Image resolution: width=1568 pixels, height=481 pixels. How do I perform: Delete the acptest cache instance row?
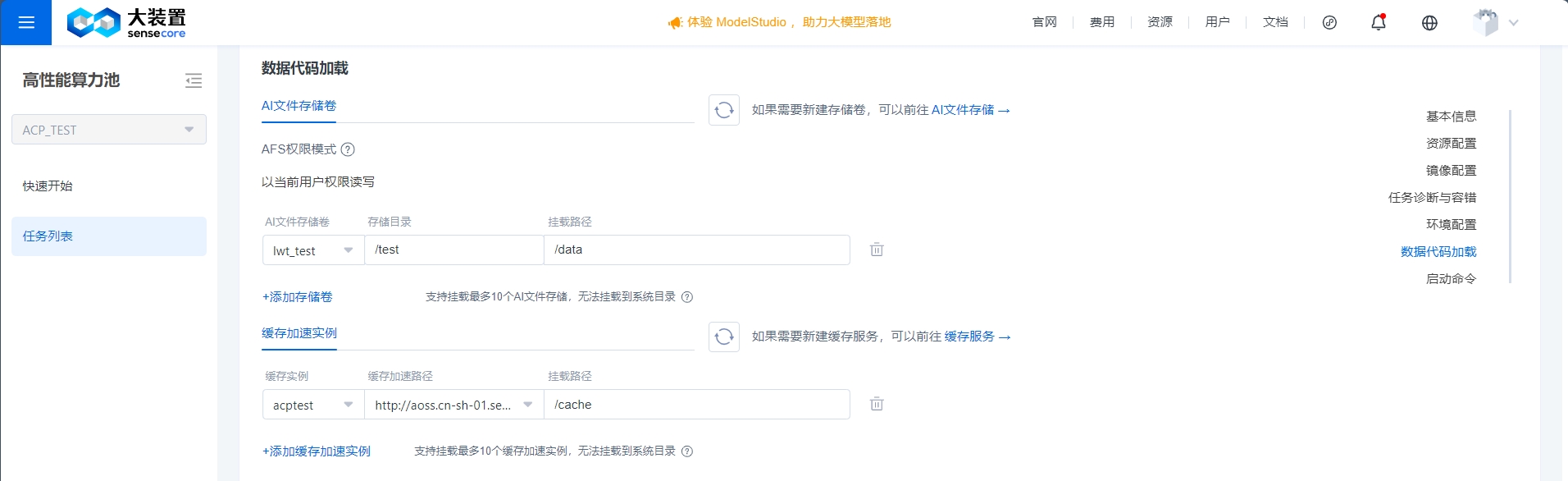click(x=877, y=404)
